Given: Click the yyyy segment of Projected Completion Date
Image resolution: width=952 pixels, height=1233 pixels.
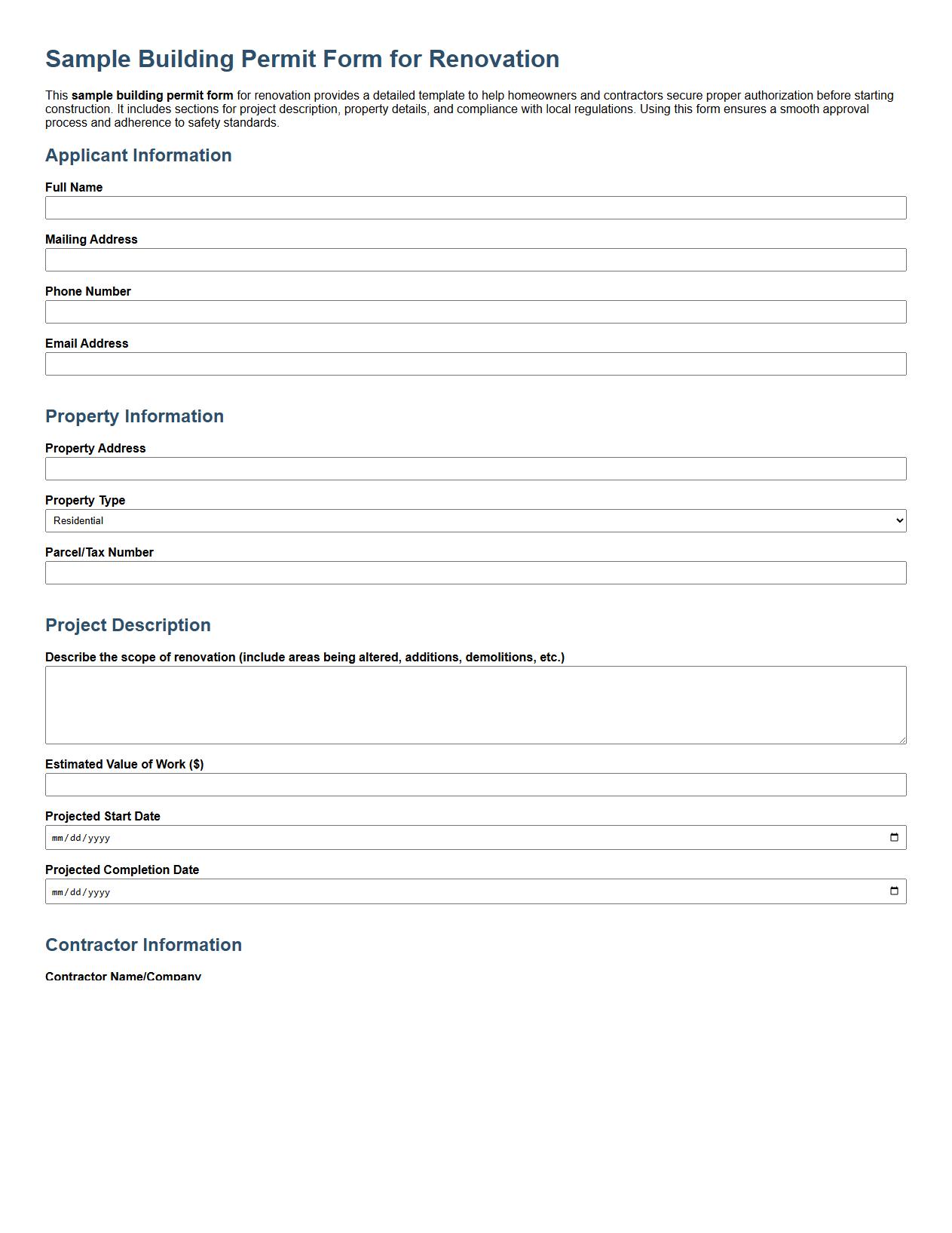Looking at the screenshot, I should click(98, 891).
